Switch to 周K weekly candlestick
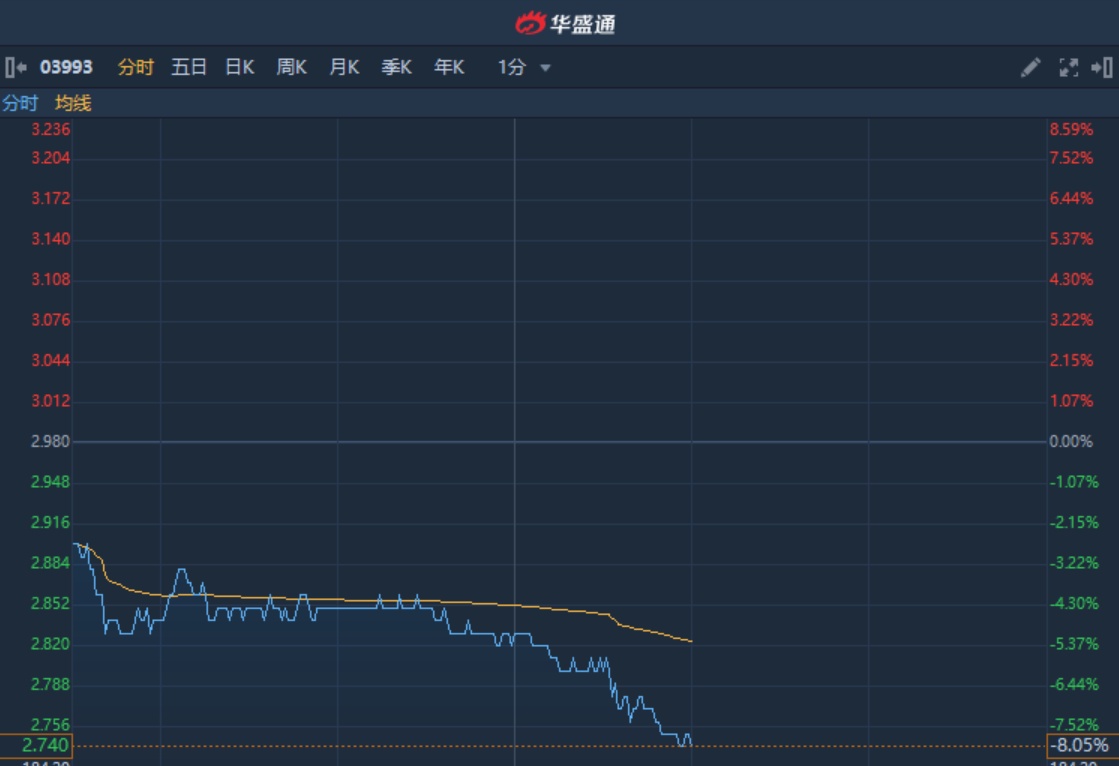Image resolution: width=1119 pixels, height=766 pixels. click(x=291, y=68)
